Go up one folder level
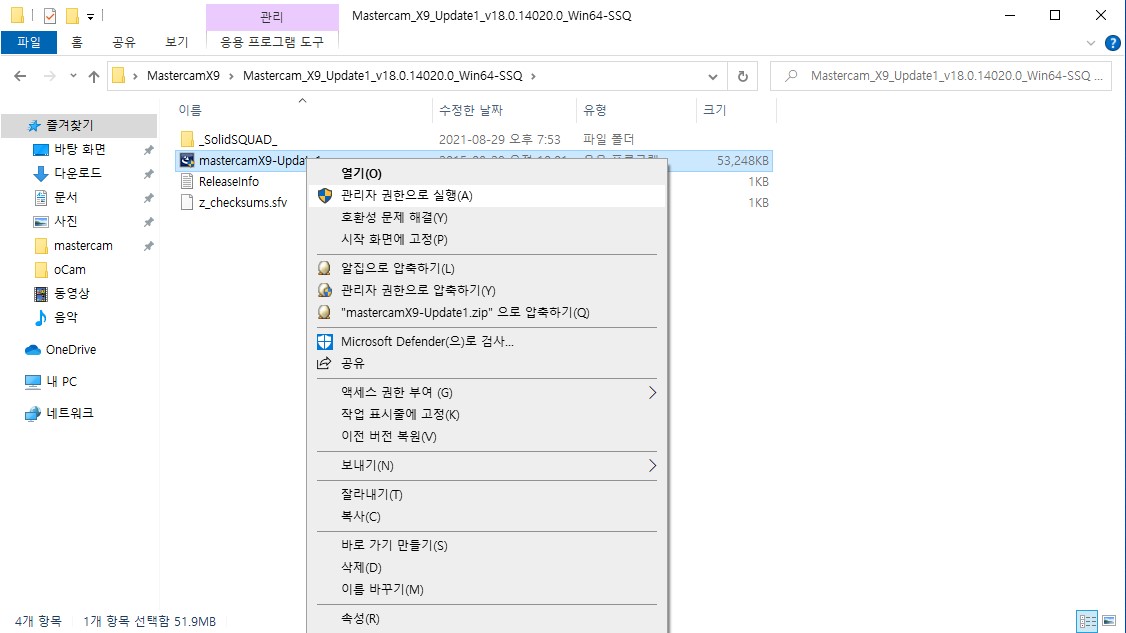Viewport: 1126px width, 633px height. point(94,76)
